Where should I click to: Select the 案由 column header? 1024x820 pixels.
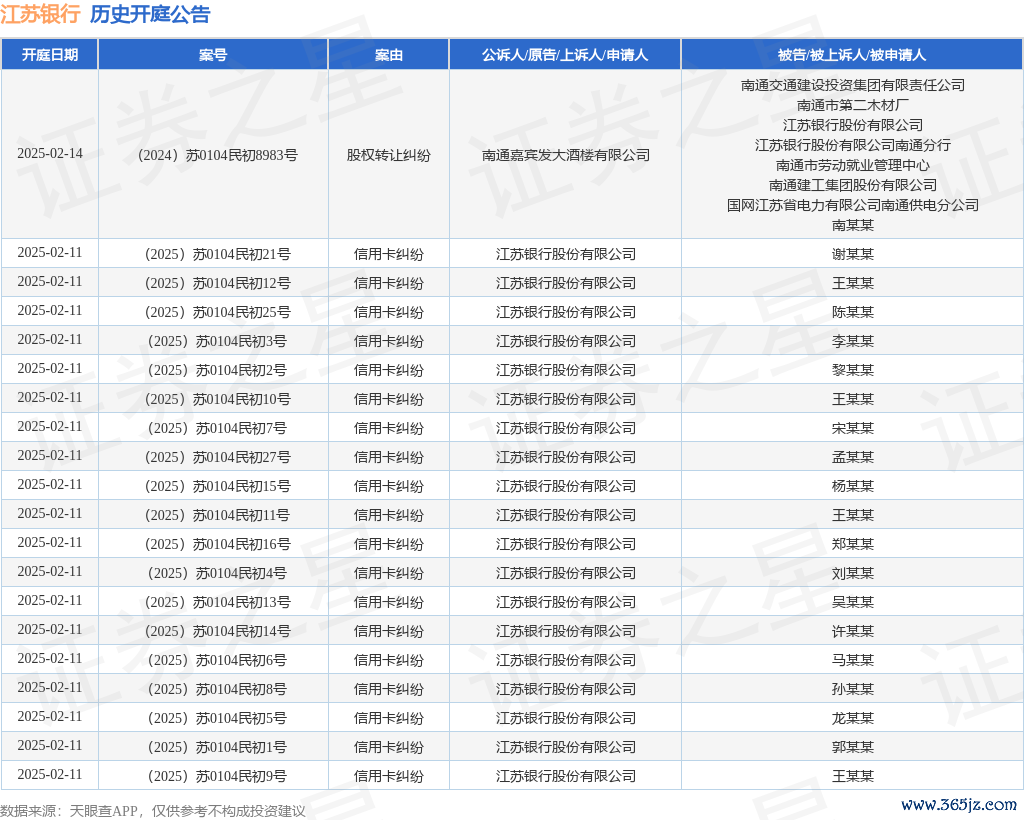point(389,55)
